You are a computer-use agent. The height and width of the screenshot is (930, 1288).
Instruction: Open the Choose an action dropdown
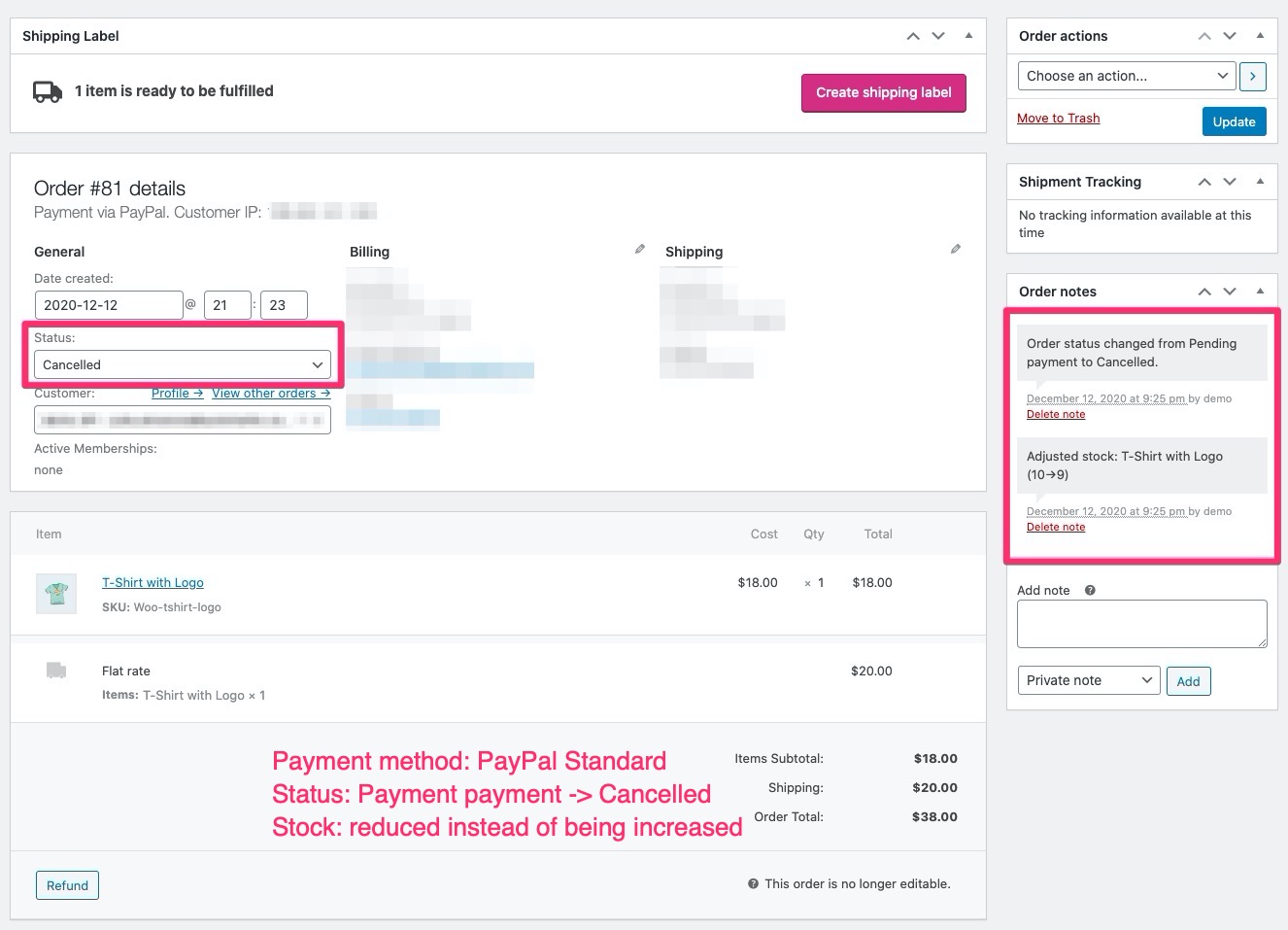click(x=1125, y=76)
